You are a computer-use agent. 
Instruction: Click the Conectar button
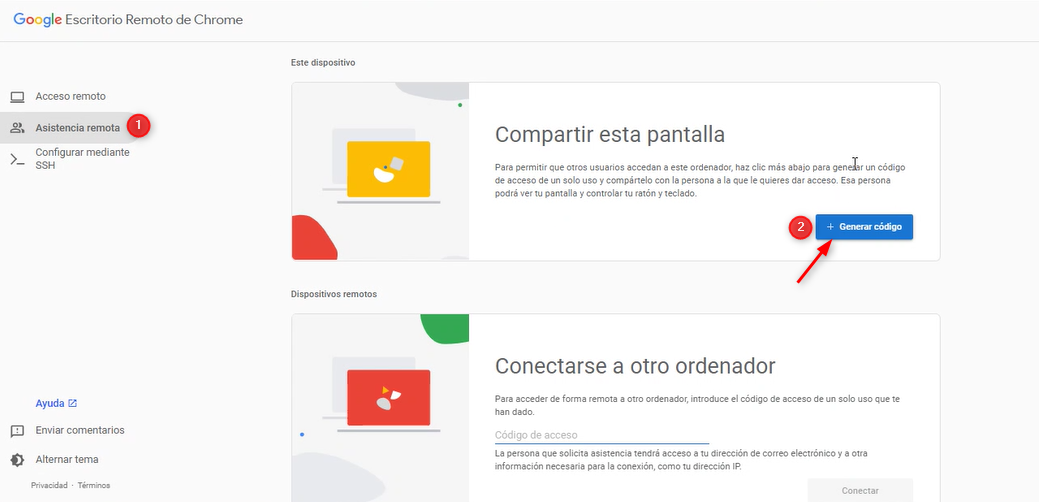860,490
